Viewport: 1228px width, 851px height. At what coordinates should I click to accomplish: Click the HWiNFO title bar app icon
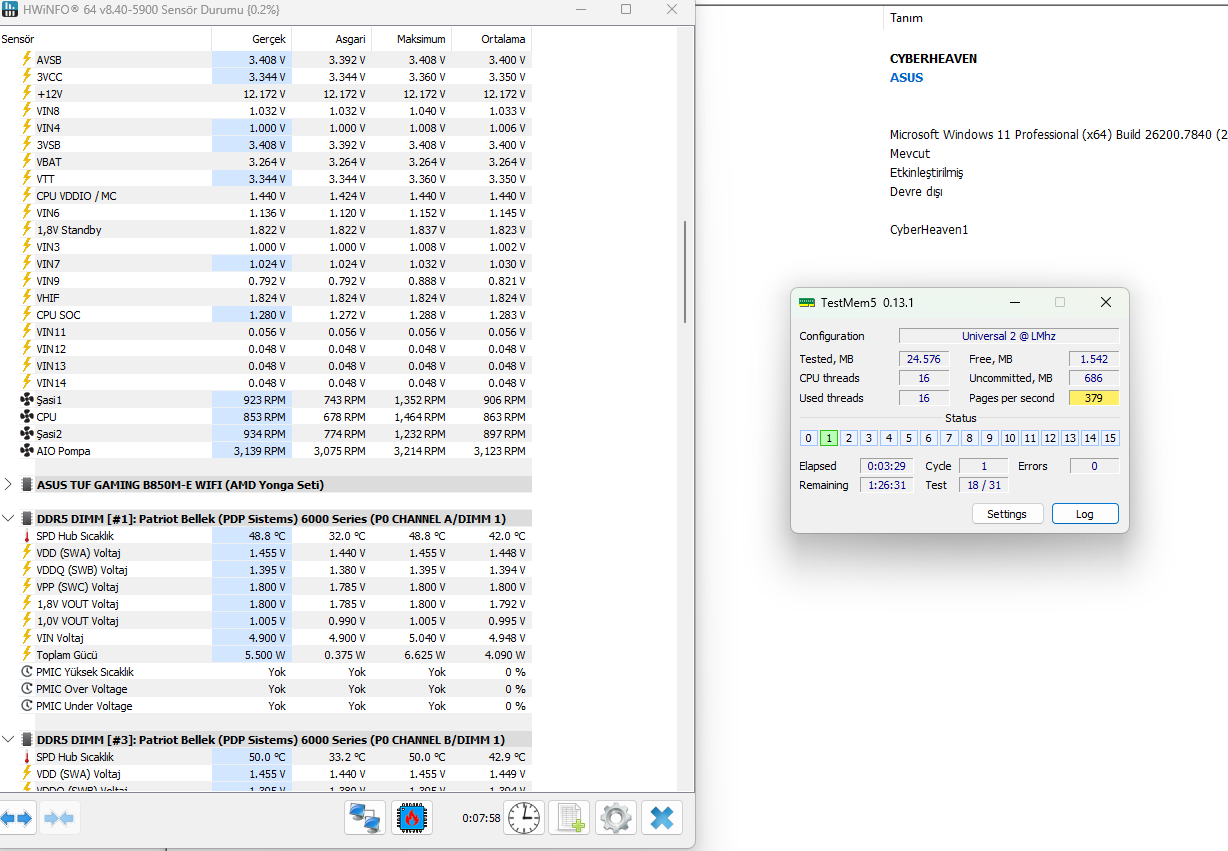[x=12, y=9]
